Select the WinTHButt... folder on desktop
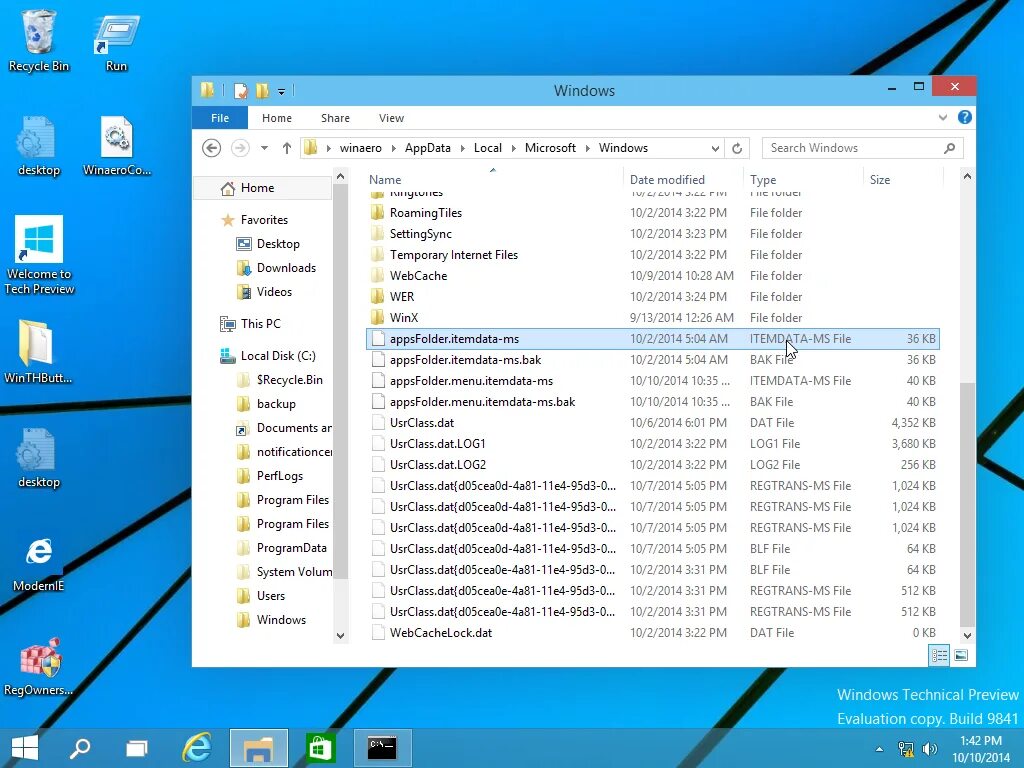 tap(37, 351)
